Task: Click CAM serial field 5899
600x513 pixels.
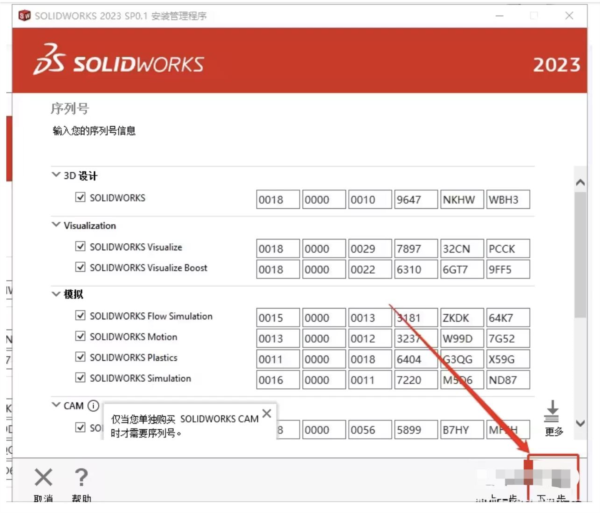Action: (416, 430)
